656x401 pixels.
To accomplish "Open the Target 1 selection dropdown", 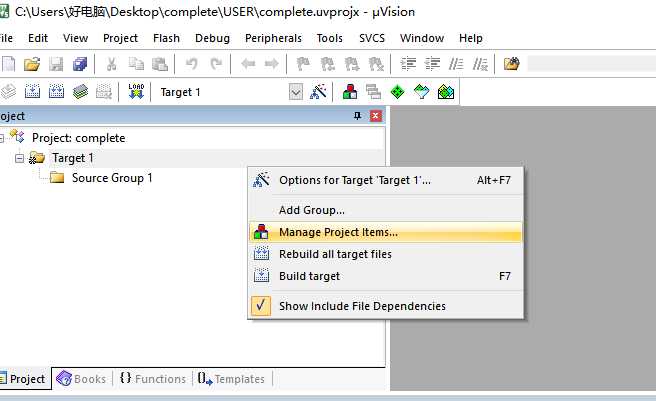I will pos(296,92).
